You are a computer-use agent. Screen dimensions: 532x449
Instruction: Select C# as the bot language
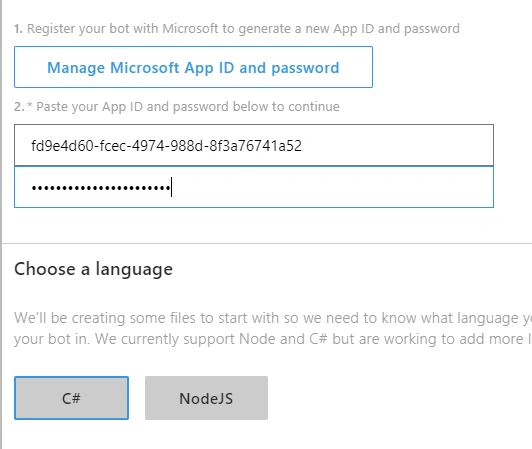(x=71, y=398)
